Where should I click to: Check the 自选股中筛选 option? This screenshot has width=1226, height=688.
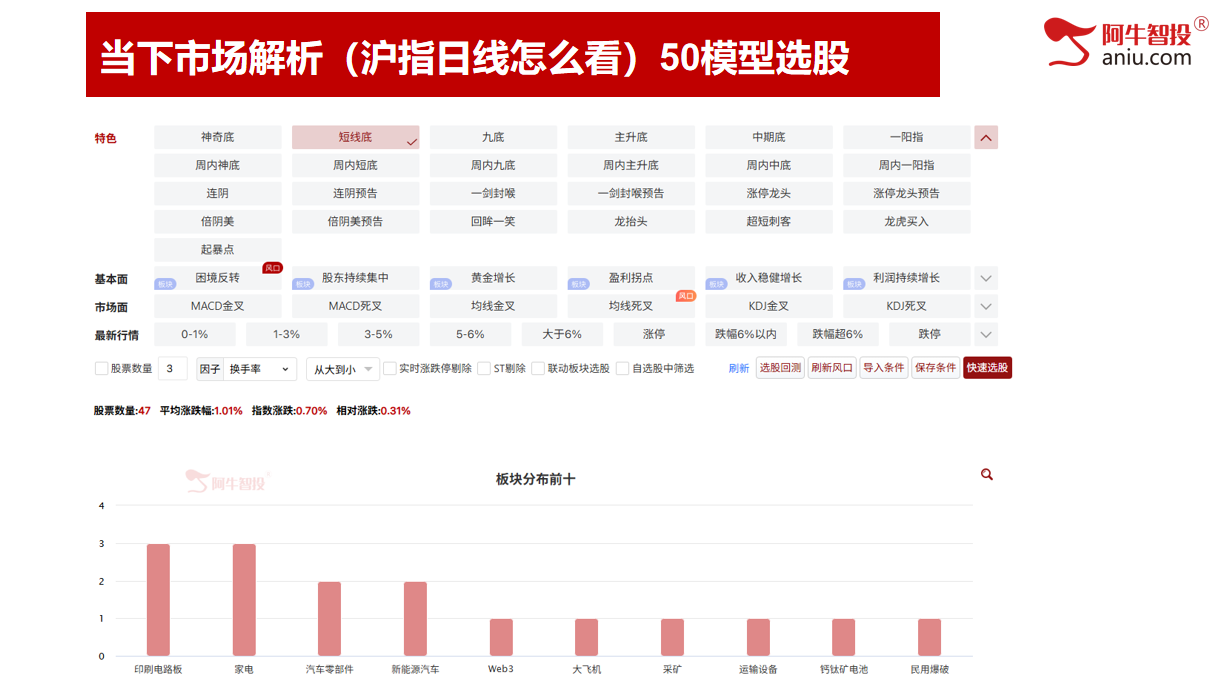[x=622, y=368]
